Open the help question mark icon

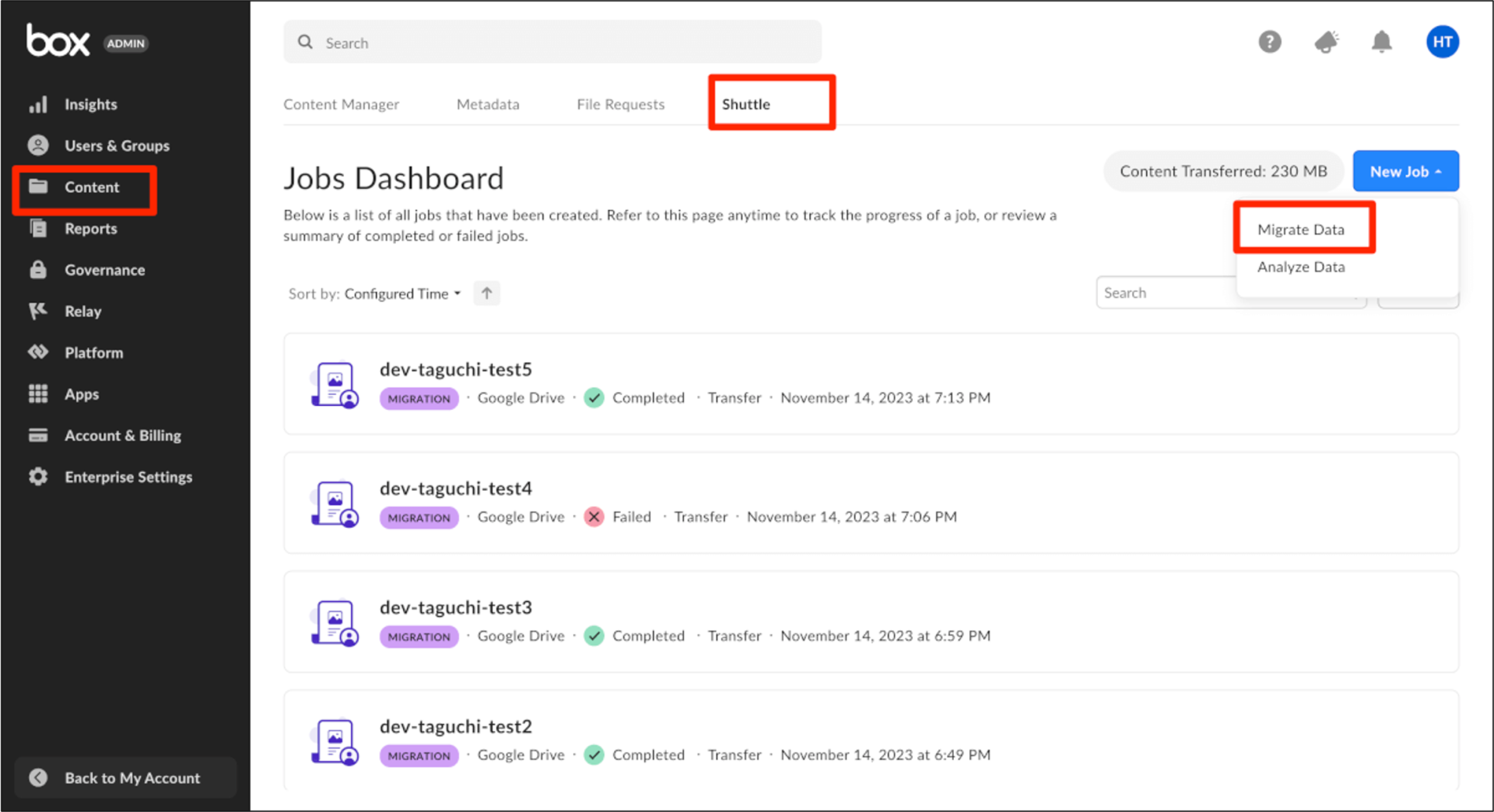(1269, 42)
